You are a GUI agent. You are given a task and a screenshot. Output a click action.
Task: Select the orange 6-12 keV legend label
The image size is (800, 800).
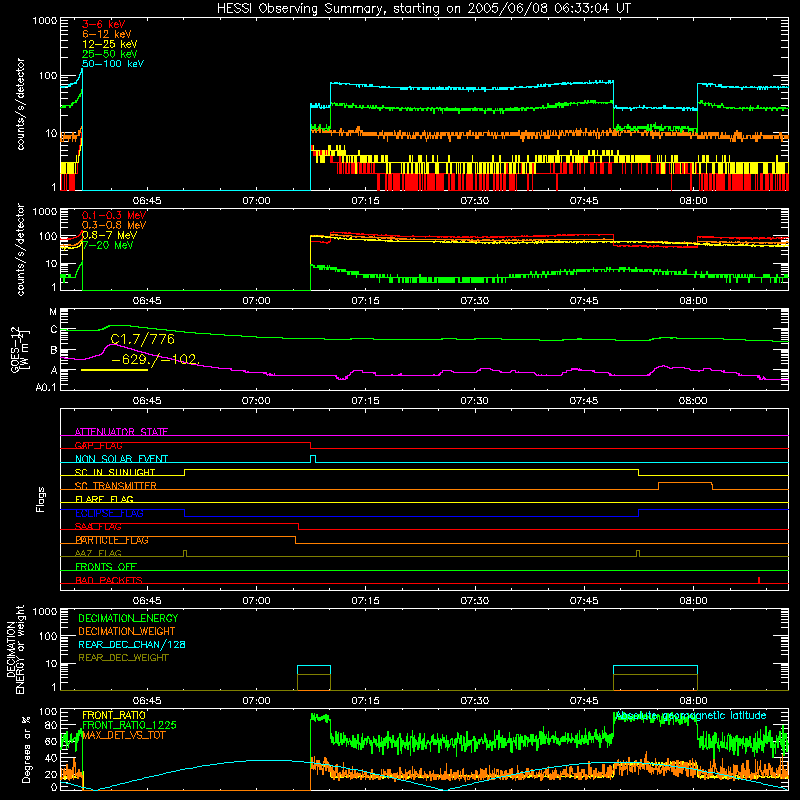click(107, 34)
